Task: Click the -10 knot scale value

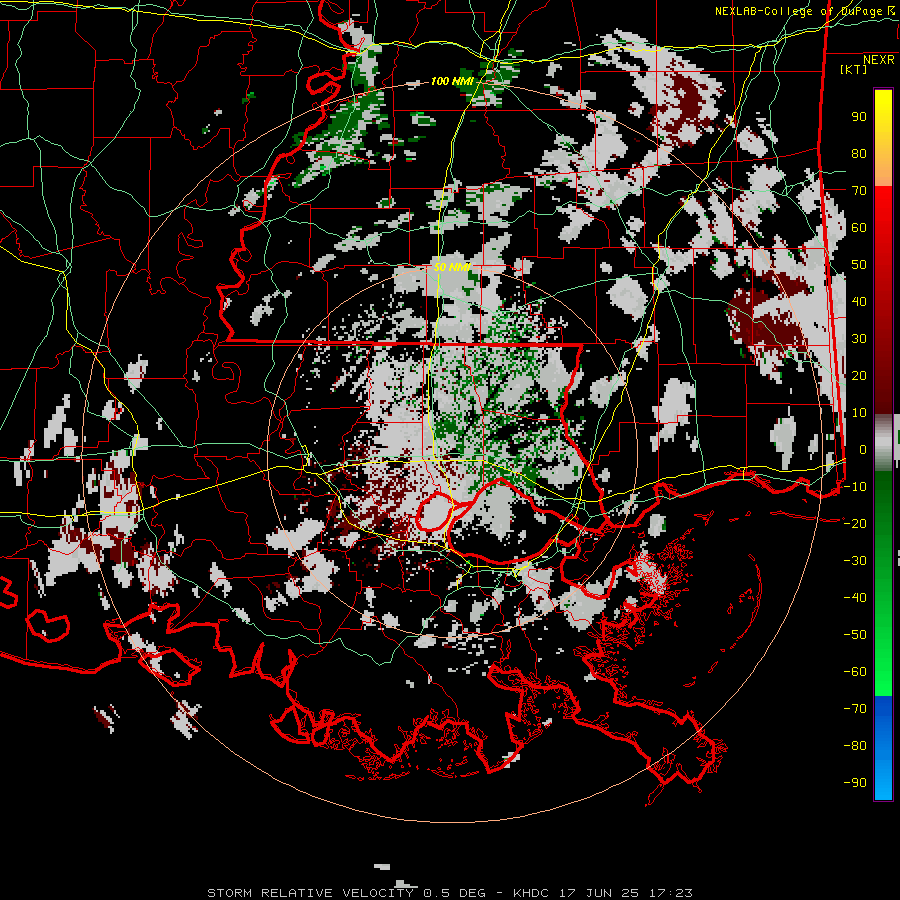Action: (x=855, y=486)
